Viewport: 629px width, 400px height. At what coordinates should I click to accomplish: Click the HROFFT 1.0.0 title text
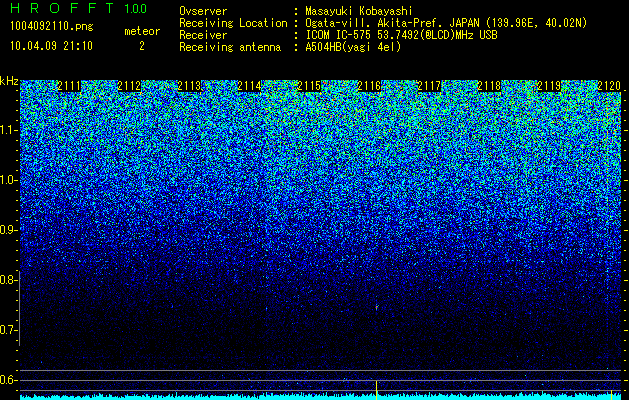(79, 8)
